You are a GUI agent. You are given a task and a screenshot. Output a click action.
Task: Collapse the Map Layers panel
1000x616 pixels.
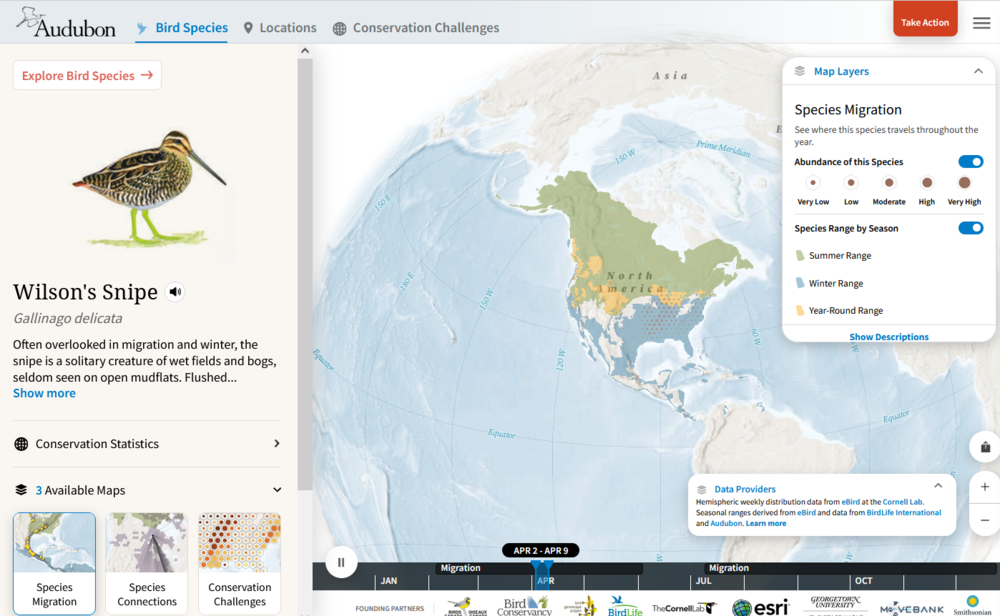978,71
